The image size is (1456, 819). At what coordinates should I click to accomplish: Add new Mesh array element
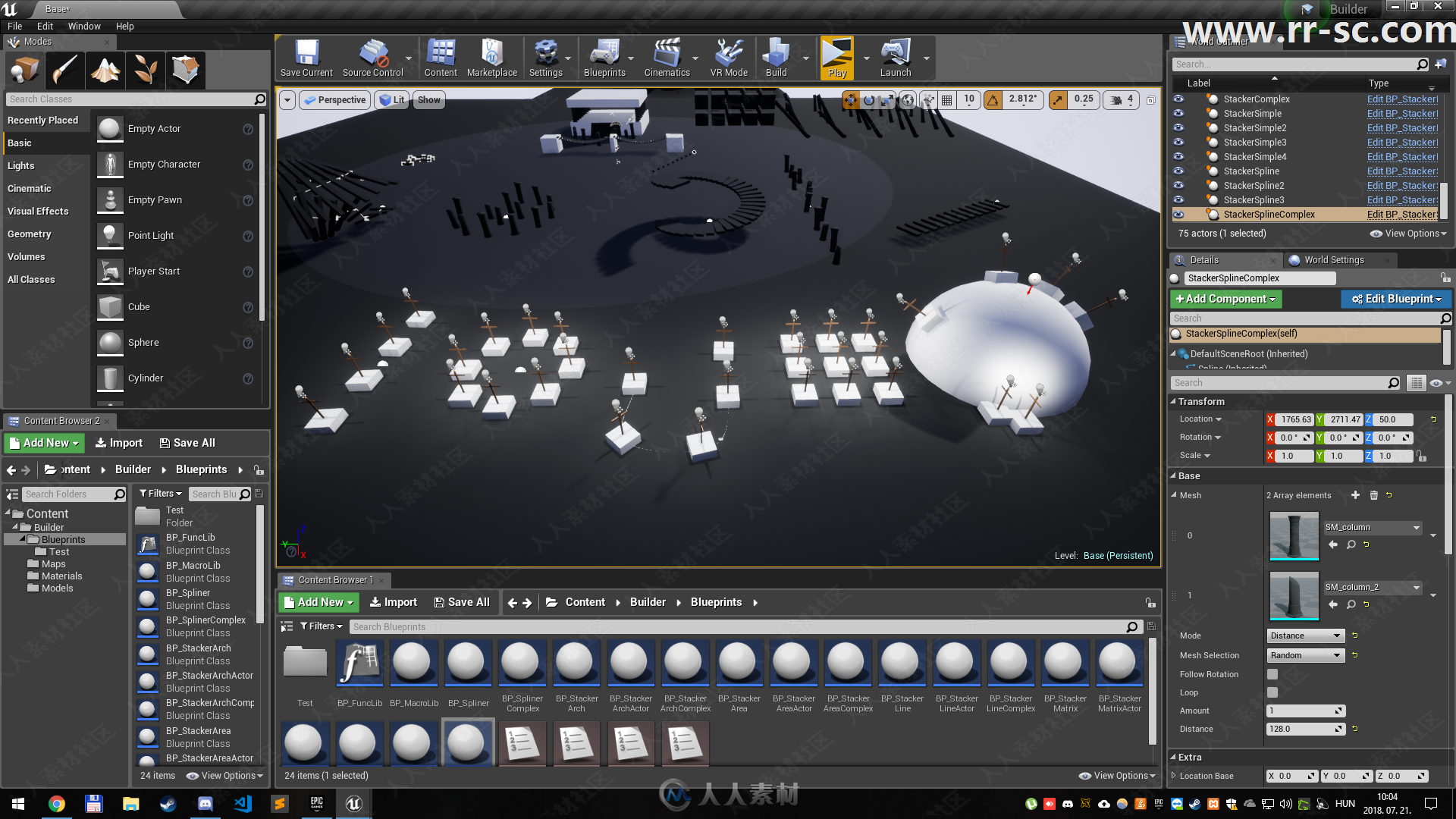[1355, 495]
